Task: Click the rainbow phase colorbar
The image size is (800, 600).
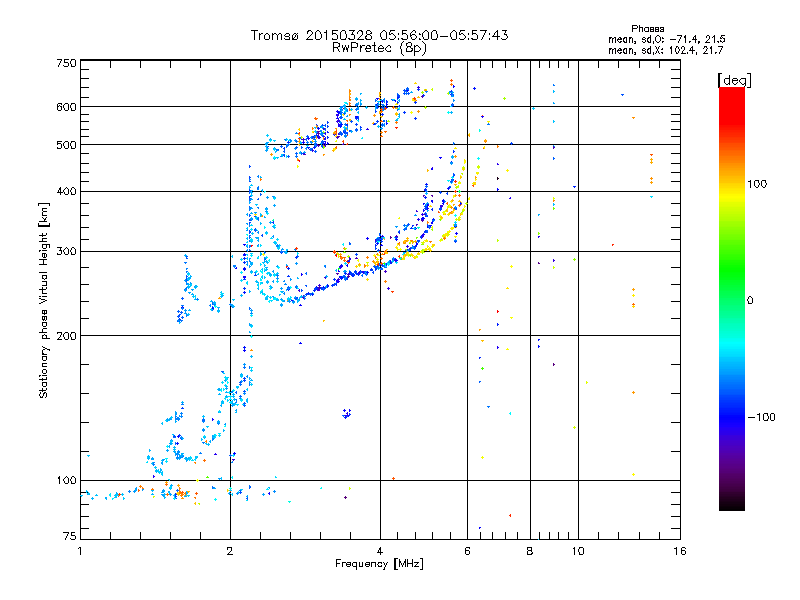Action: pyautogui.click(x=732, y=298)
